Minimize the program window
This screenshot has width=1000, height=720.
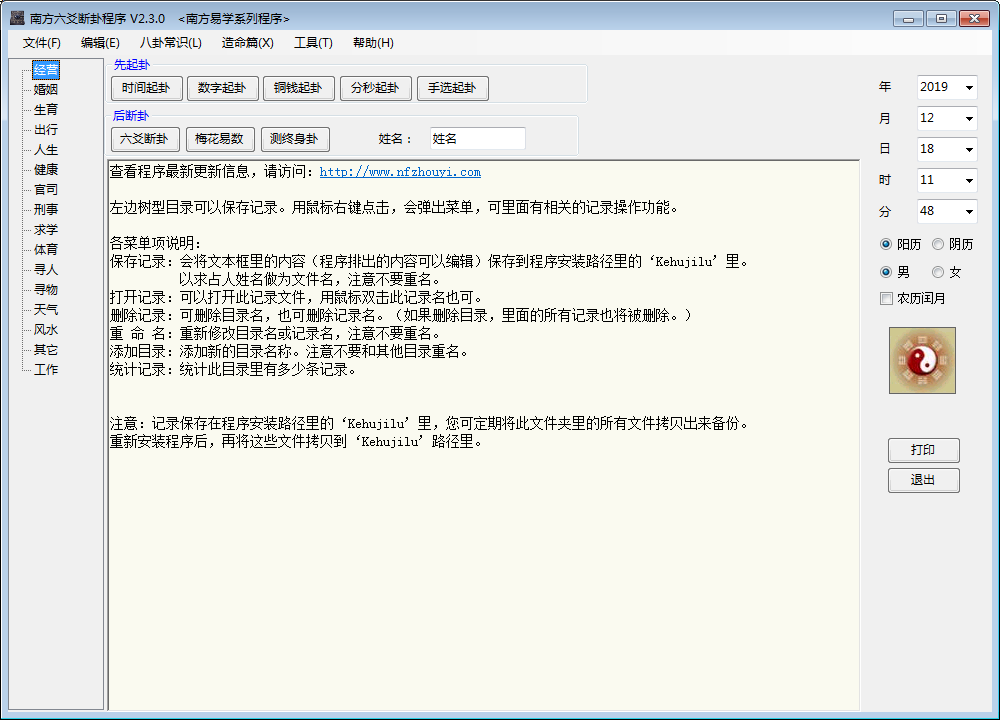tap(908, 18)
